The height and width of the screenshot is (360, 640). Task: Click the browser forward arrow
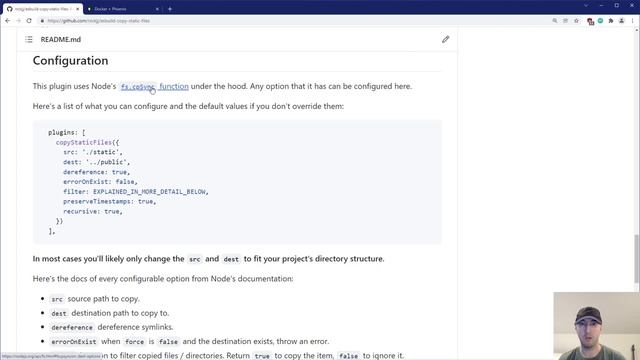[x=18, y=21]
